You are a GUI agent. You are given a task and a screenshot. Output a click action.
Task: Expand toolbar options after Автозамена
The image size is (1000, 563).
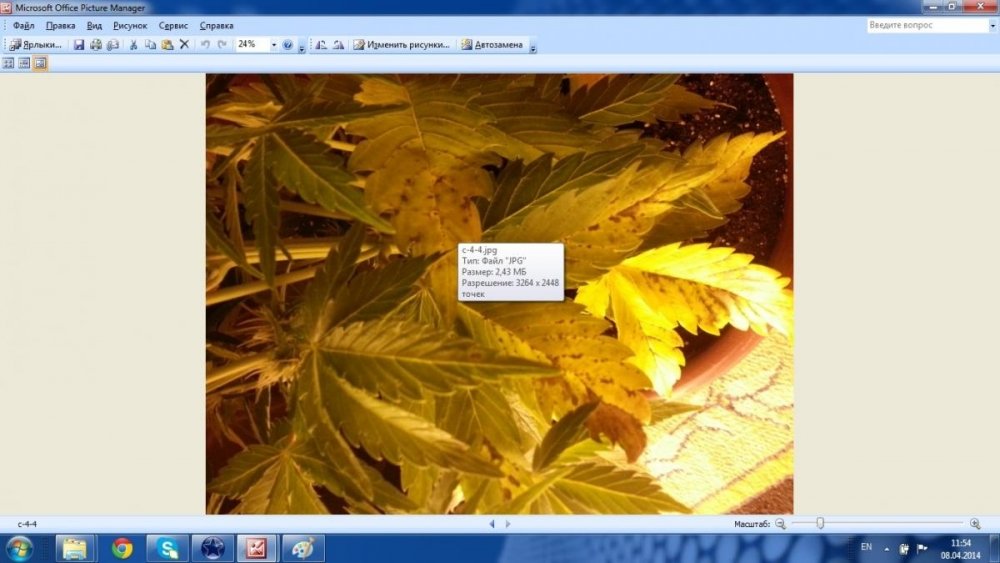533,47
